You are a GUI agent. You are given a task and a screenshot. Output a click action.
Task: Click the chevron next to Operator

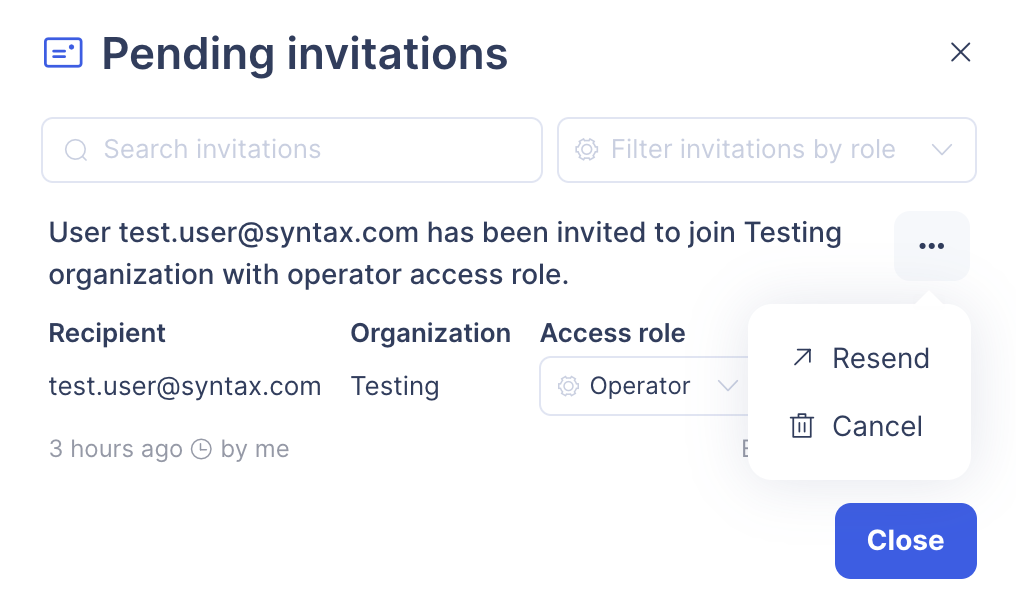pyautogui.click(x=728, y=386)
